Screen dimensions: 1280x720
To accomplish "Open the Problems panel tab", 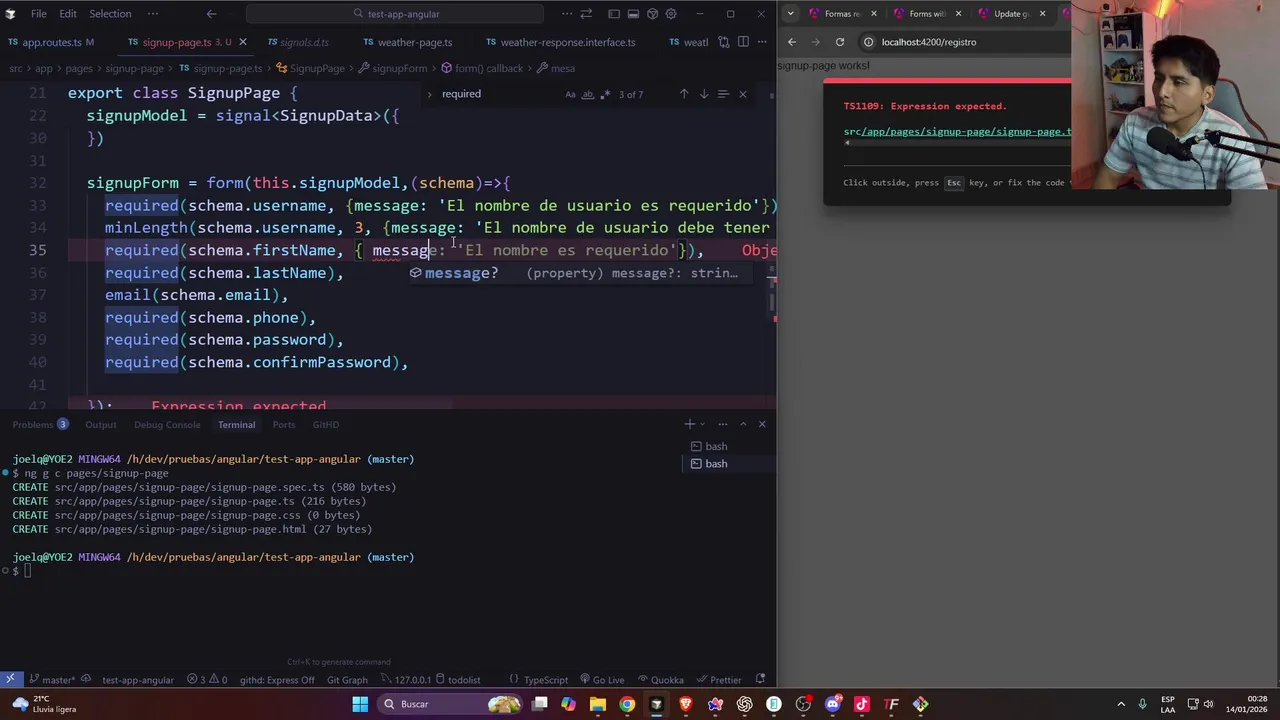I will point(40,425).
